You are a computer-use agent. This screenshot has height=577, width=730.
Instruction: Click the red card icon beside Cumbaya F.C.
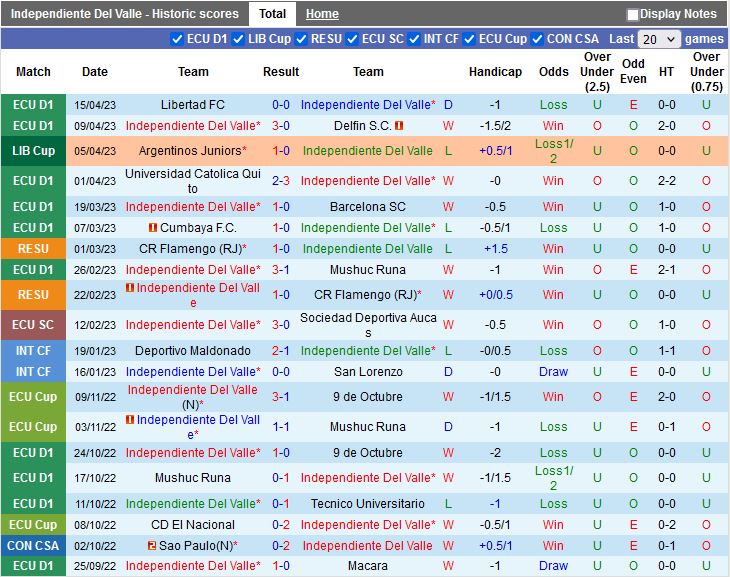point(153,228)
